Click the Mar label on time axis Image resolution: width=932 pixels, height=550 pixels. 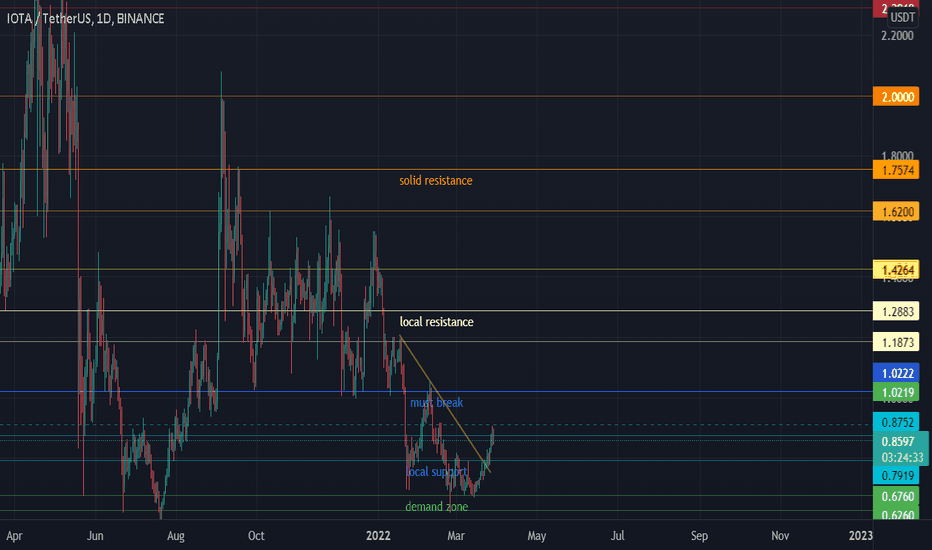click(x=455, y=536)
